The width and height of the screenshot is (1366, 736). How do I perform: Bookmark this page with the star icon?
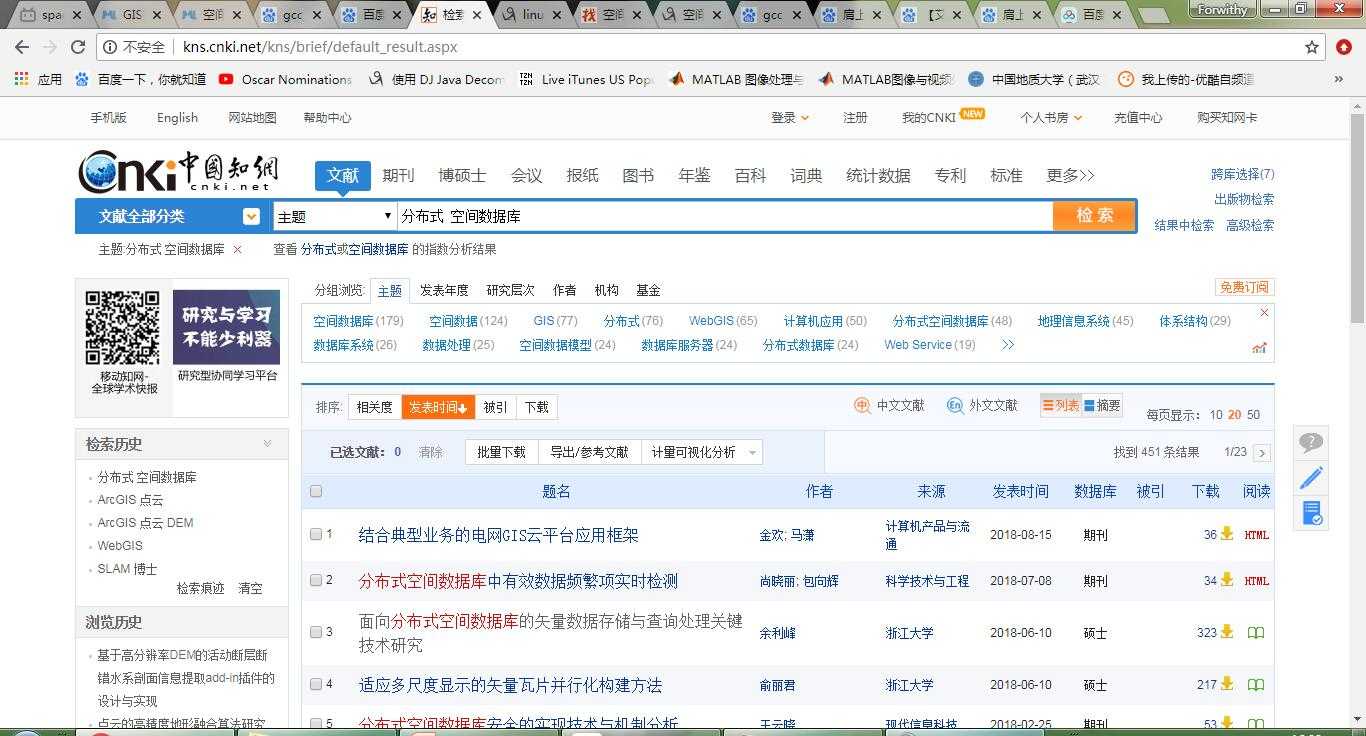click(1312, 47)
